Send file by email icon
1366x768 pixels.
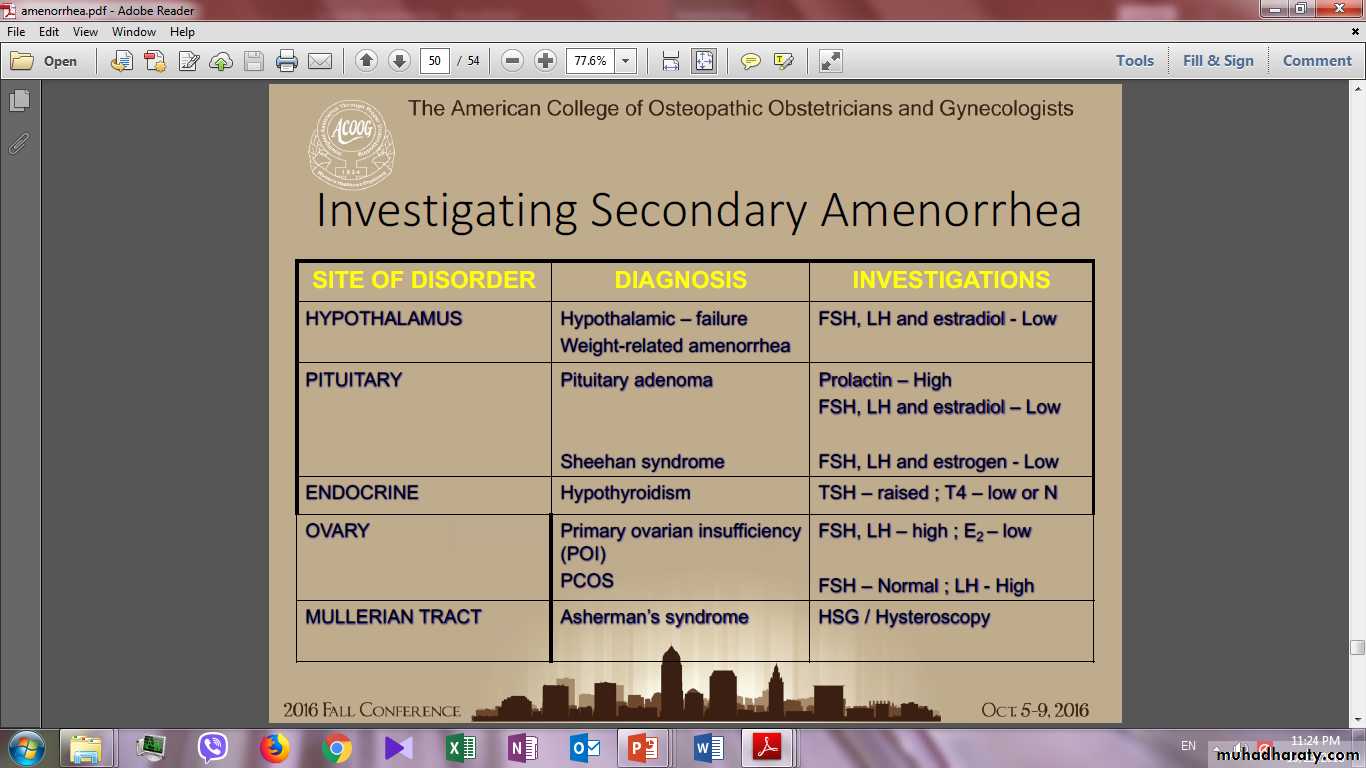tap(320, 61)
